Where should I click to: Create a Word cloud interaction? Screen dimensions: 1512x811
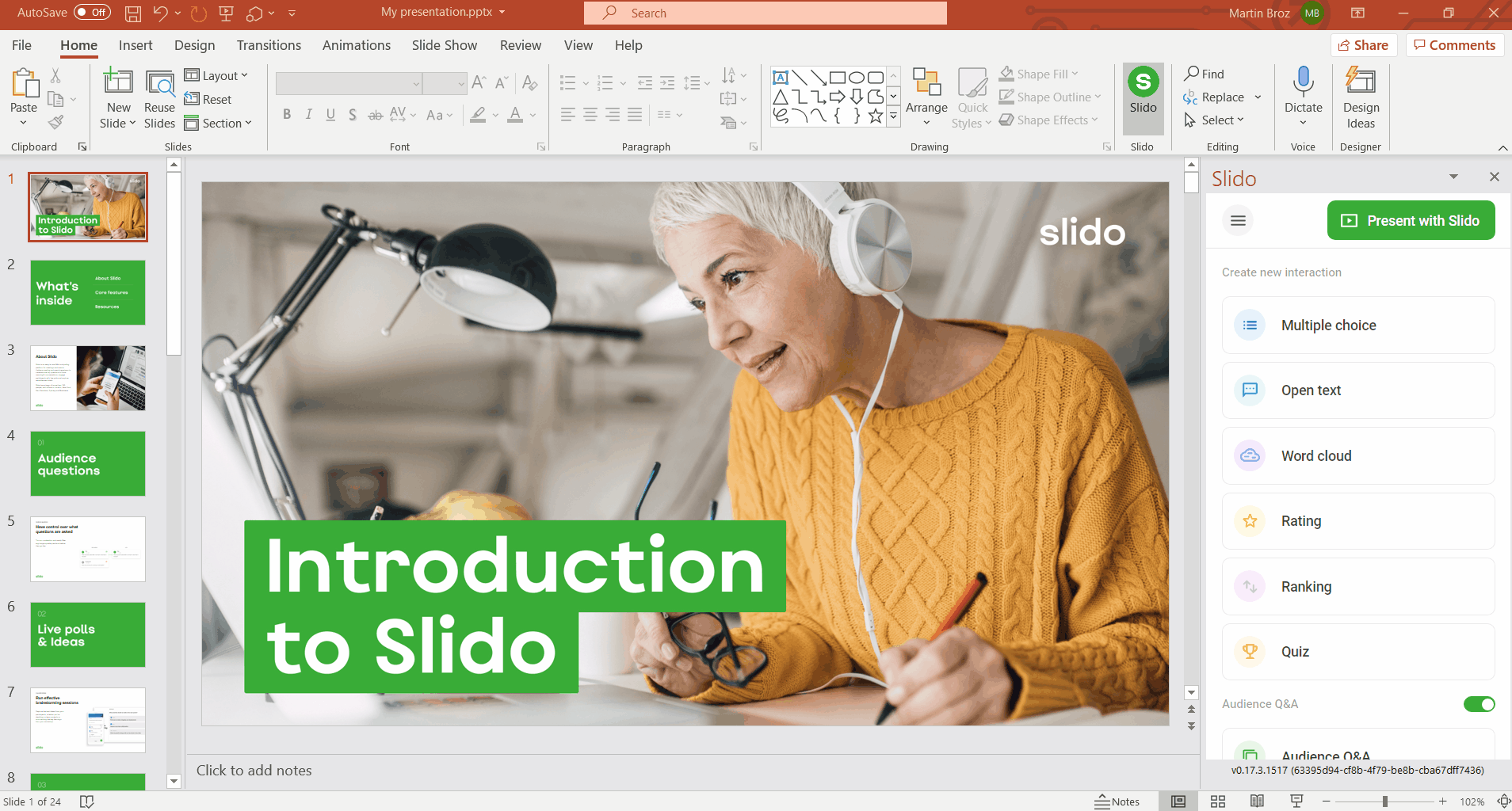[1357, 456]
